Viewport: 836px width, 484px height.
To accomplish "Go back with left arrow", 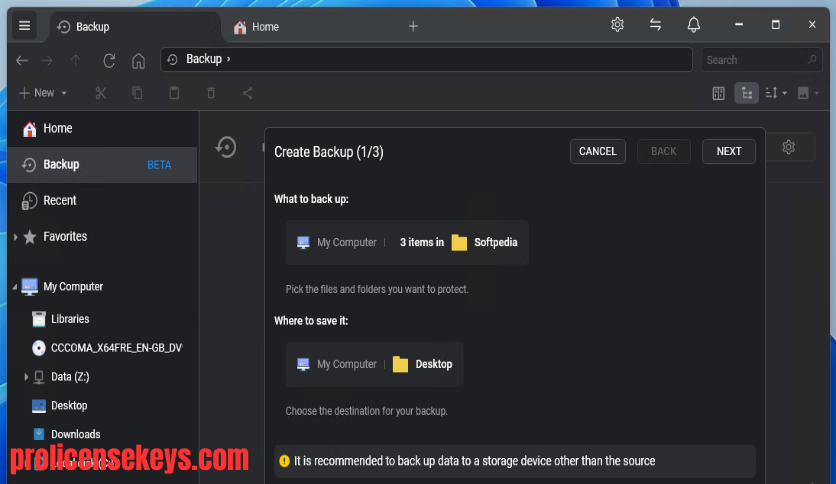I will click(22, 60).
